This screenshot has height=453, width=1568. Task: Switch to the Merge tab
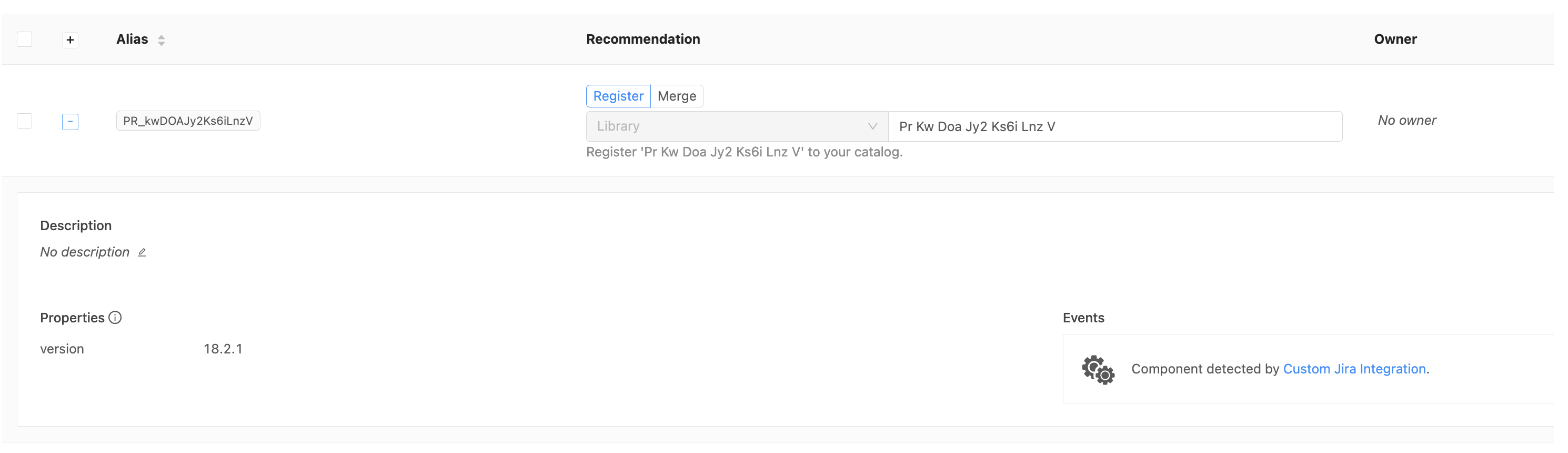click(676, 96)
